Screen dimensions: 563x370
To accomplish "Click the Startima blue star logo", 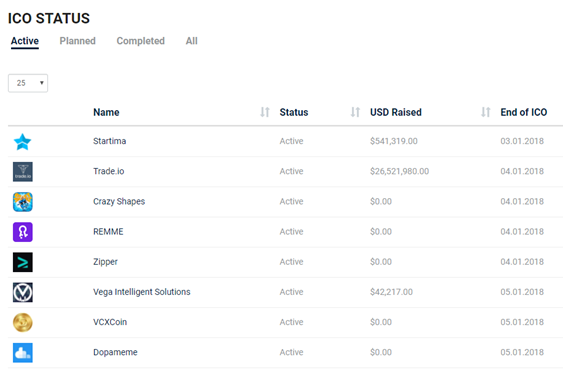I will pyautogui.click(x=23, y=142).
